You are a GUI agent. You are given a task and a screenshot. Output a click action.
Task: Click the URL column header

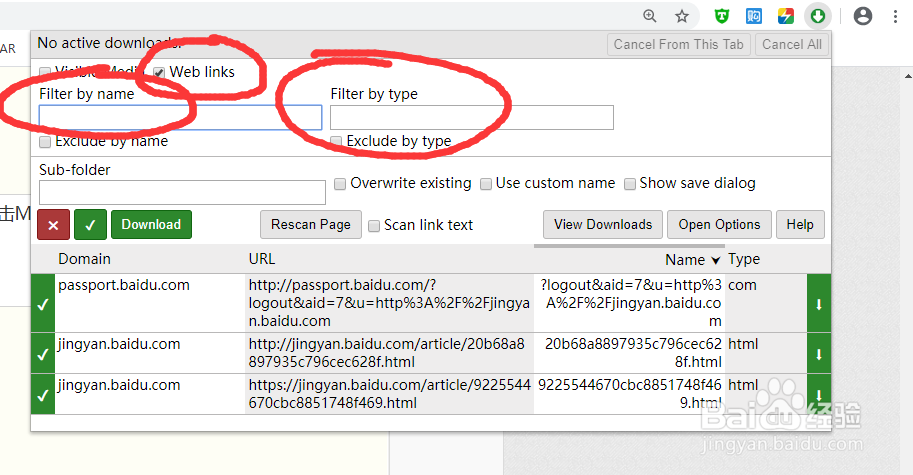coord(262,259)
